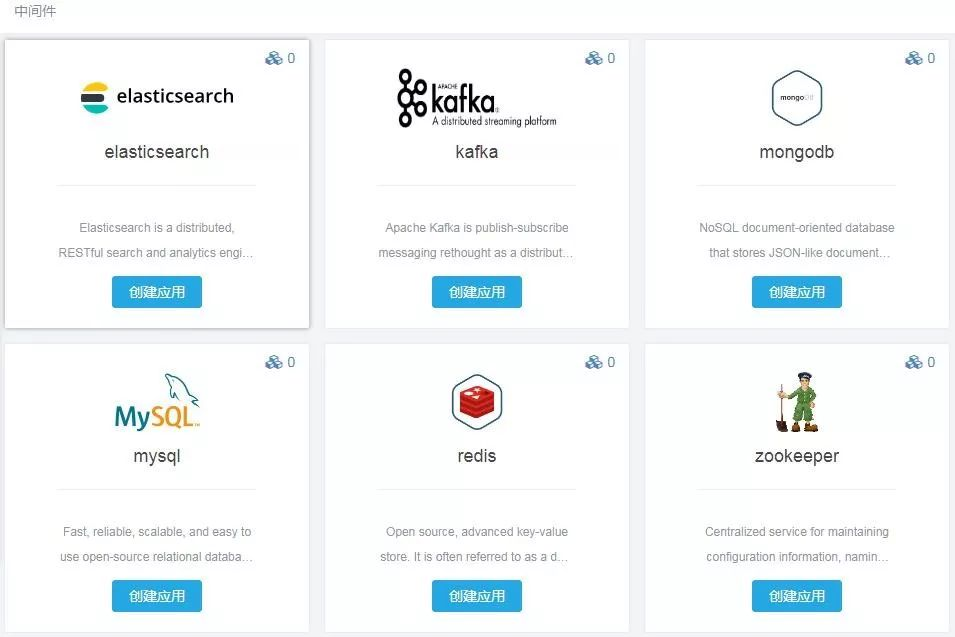This screenshot has height=637, width=955.
Task: Click the red redis cube logo
Action: (x=477, y=402)
